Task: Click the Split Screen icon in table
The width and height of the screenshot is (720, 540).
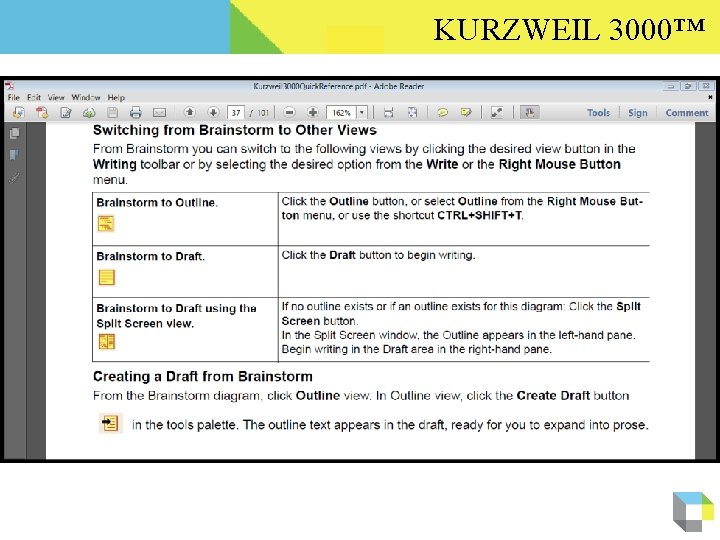Action: [x=107, y=342]
